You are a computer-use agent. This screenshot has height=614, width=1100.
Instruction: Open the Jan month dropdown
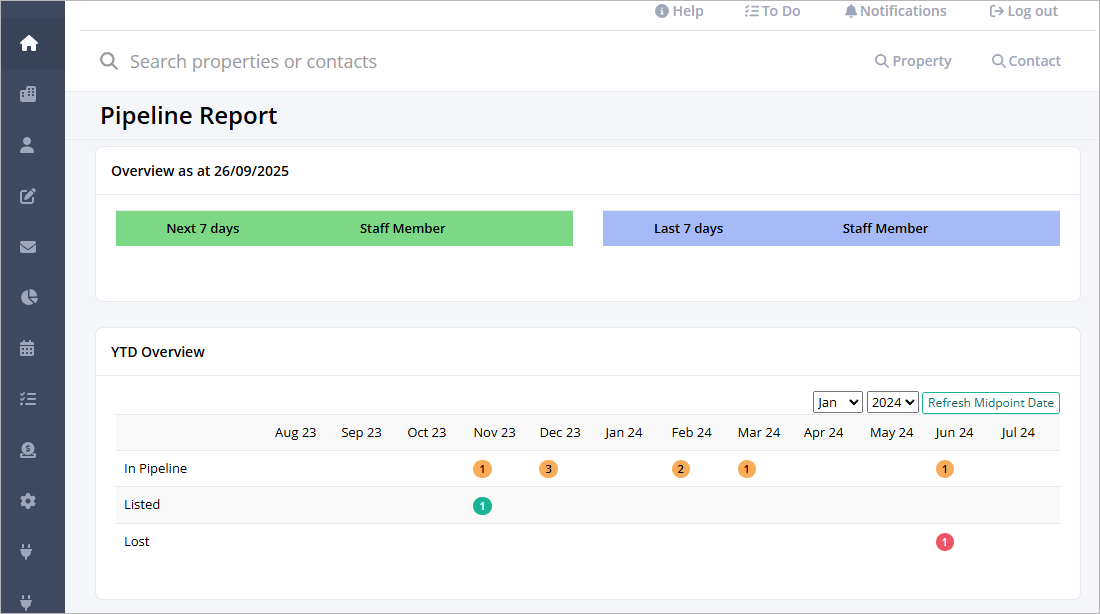coord(838,402)
